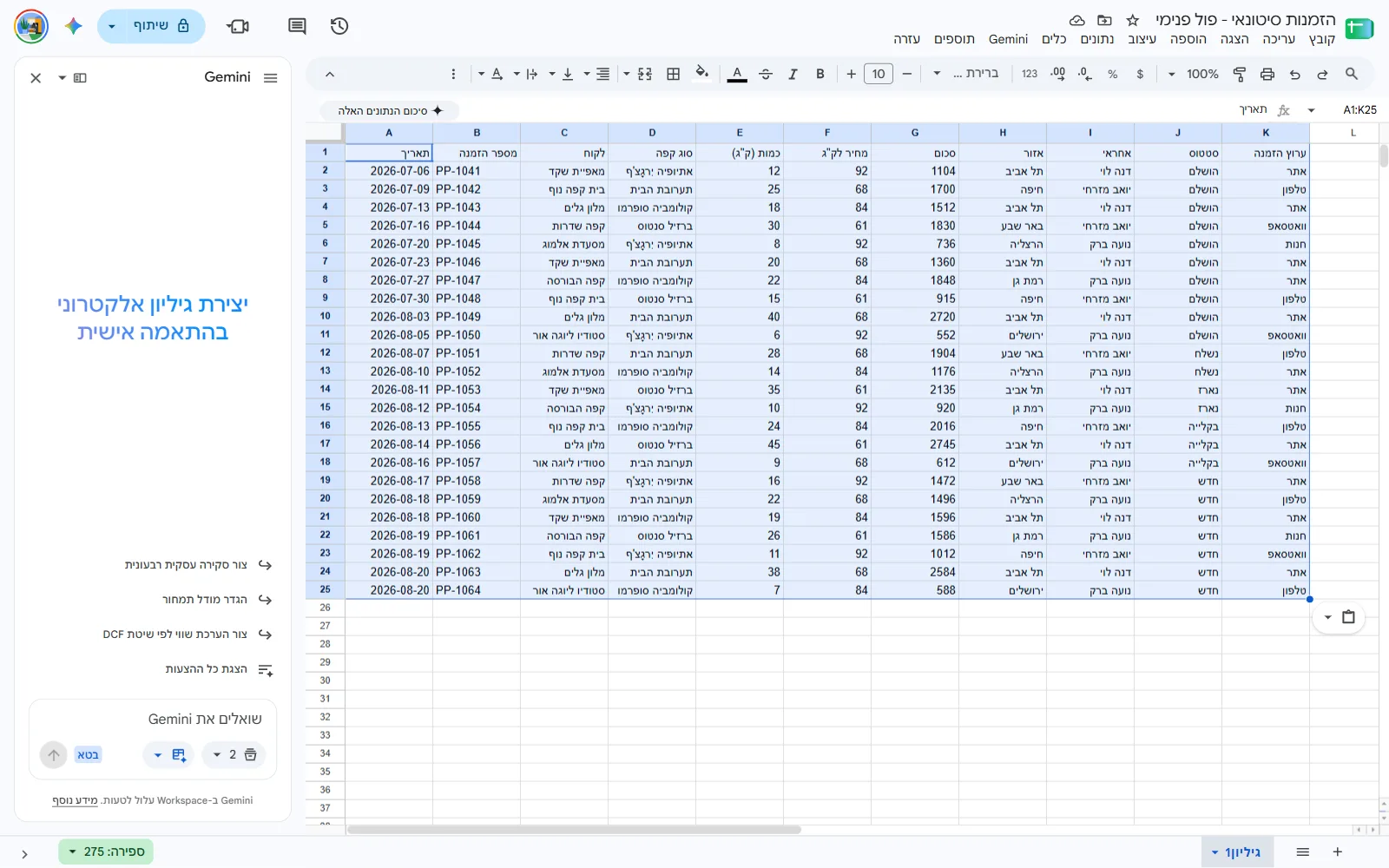Click the move to folder icon

click(x=1104, y=20)
